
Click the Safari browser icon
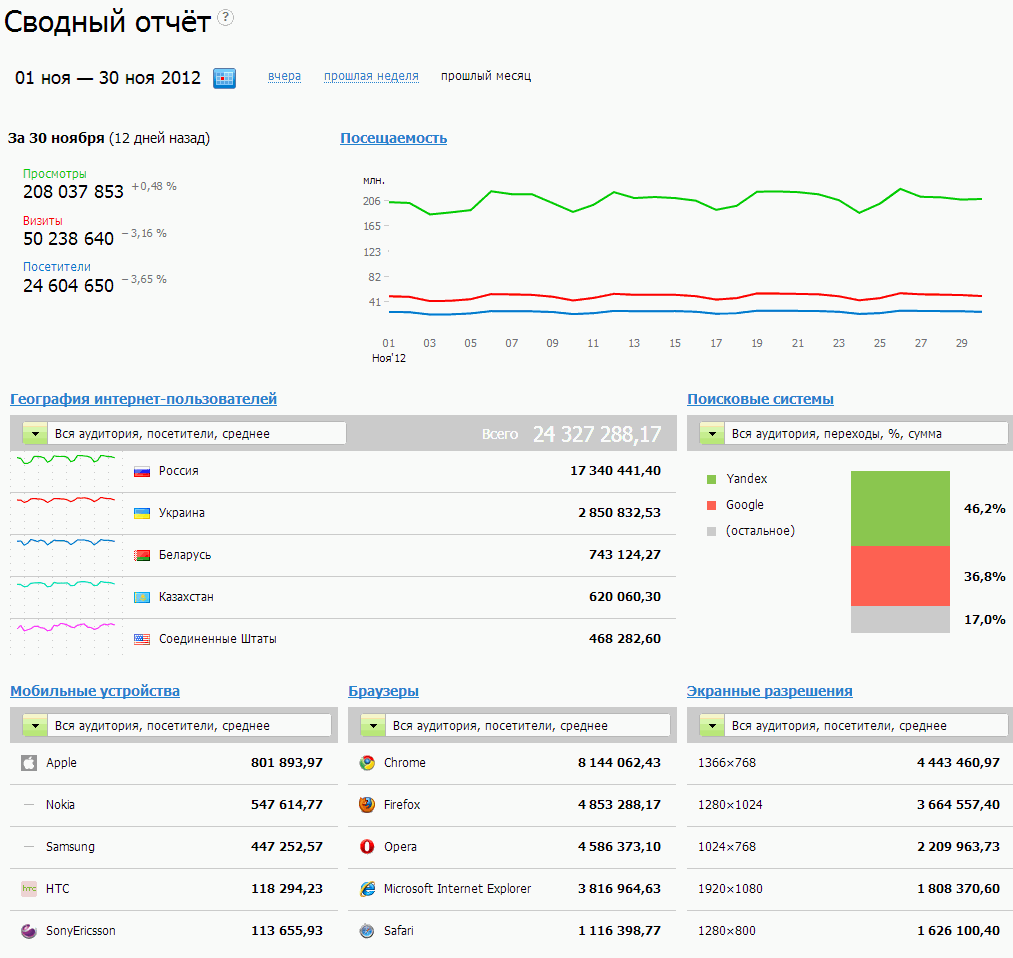[x=367, y=931]
